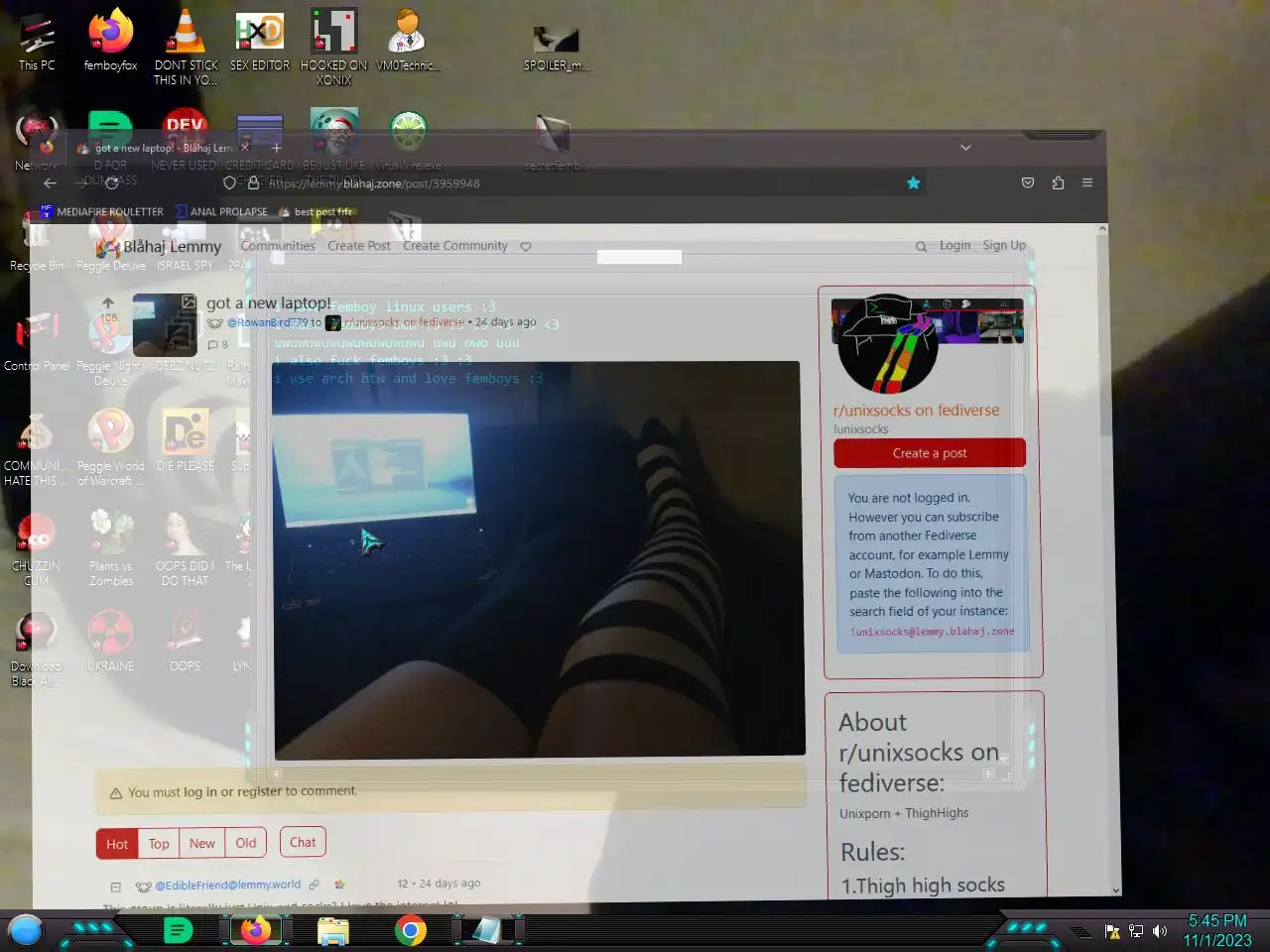Open the tracking protection shield icon
Screen dimensions: 1270x952
230,182
